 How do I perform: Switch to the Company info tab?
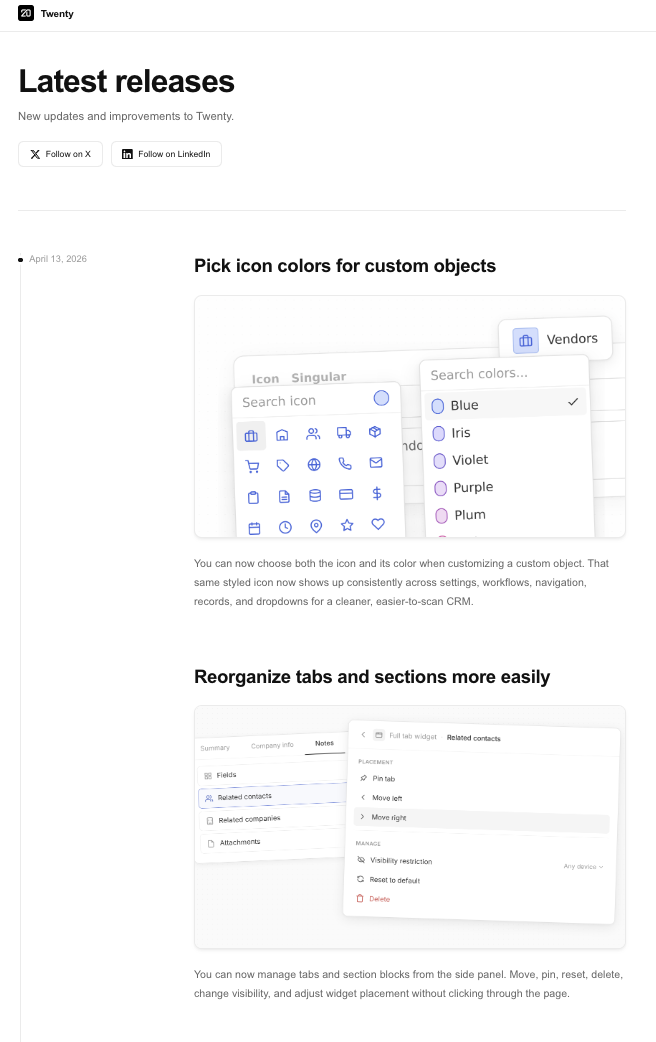point(272,746)
